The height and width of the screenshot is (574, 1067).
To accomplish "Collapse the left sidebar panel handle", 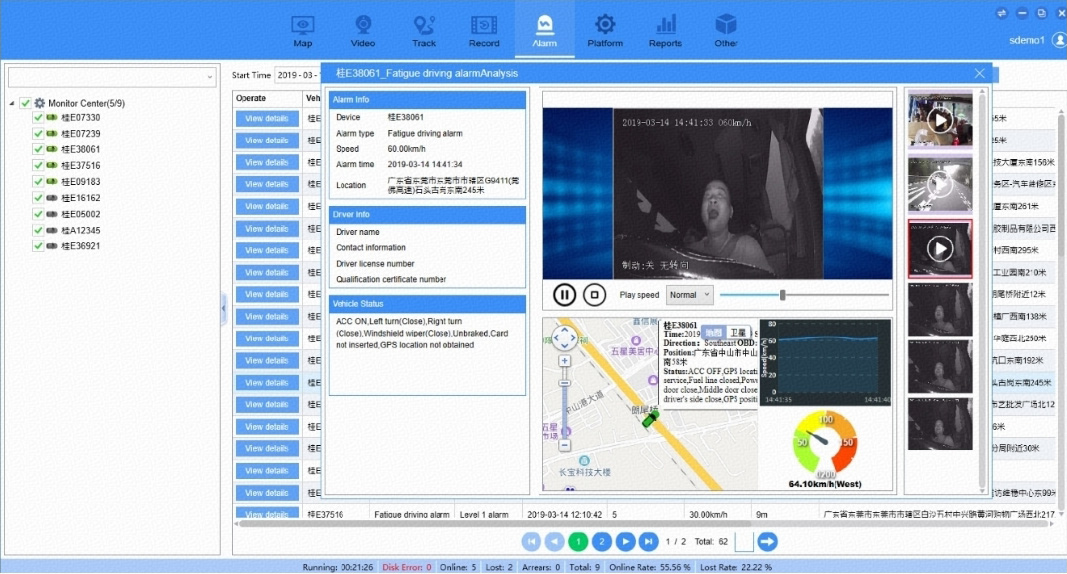I will [223, 308].
